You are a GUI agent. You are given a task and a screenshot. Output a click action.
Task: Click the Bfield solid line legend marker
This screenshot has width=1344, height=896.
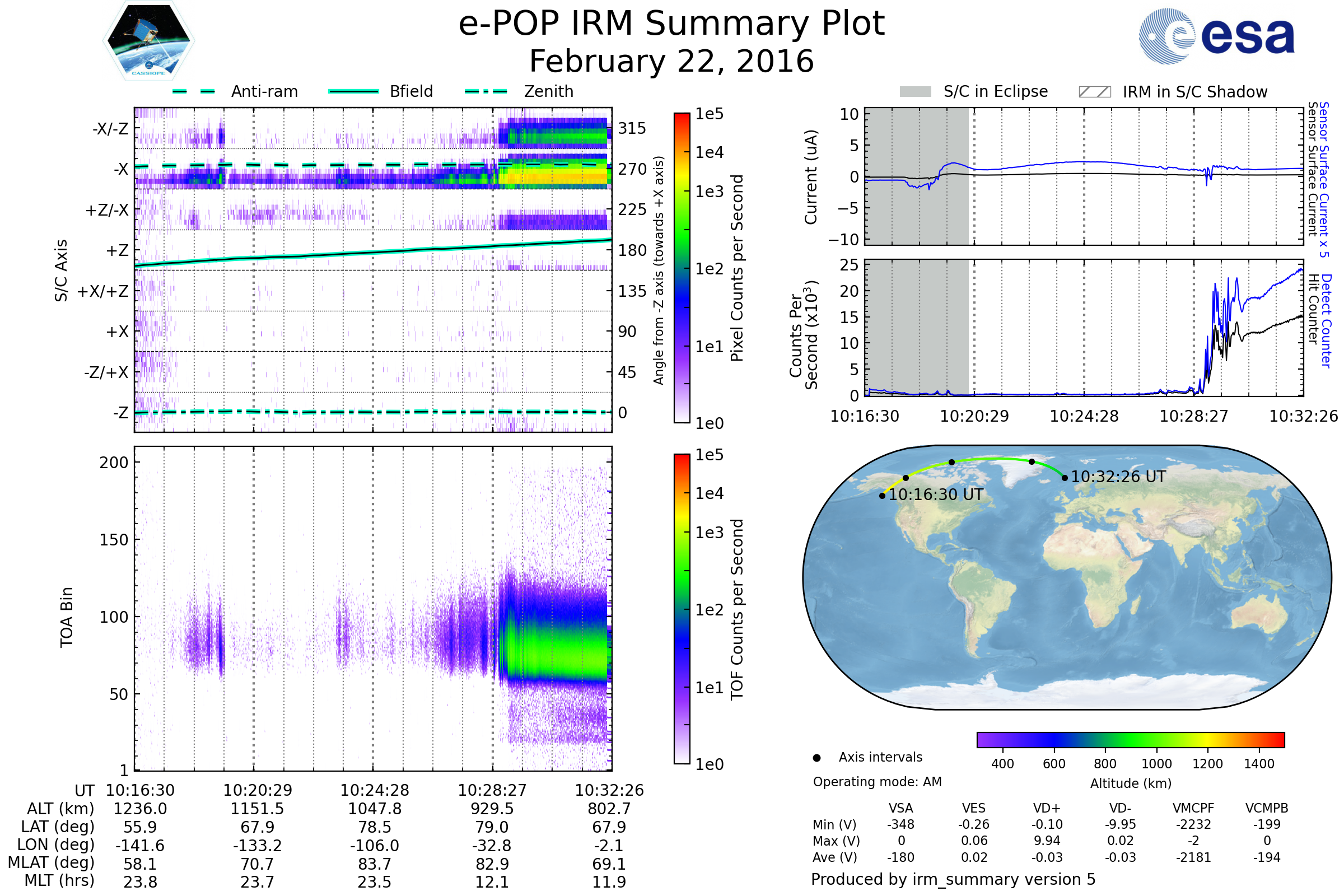pyautogui.click(x=354, y=91)
